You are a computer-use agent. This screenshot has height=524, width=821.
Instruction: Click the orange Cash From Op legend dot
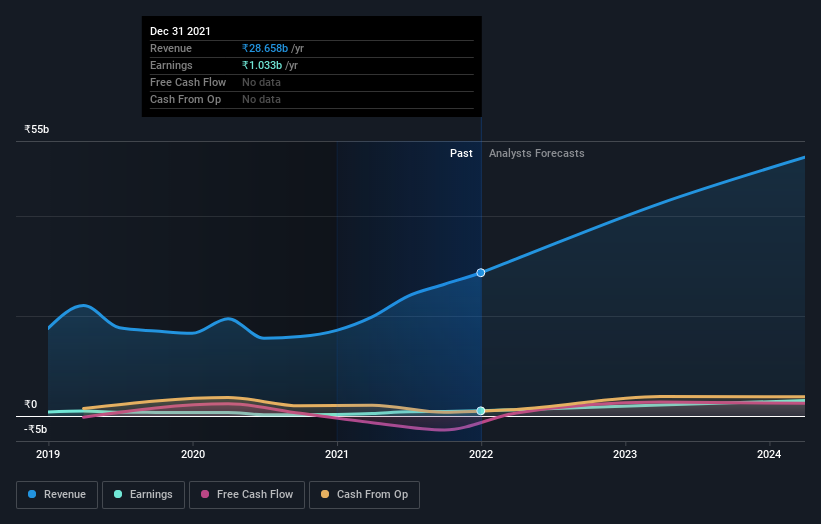325,494
